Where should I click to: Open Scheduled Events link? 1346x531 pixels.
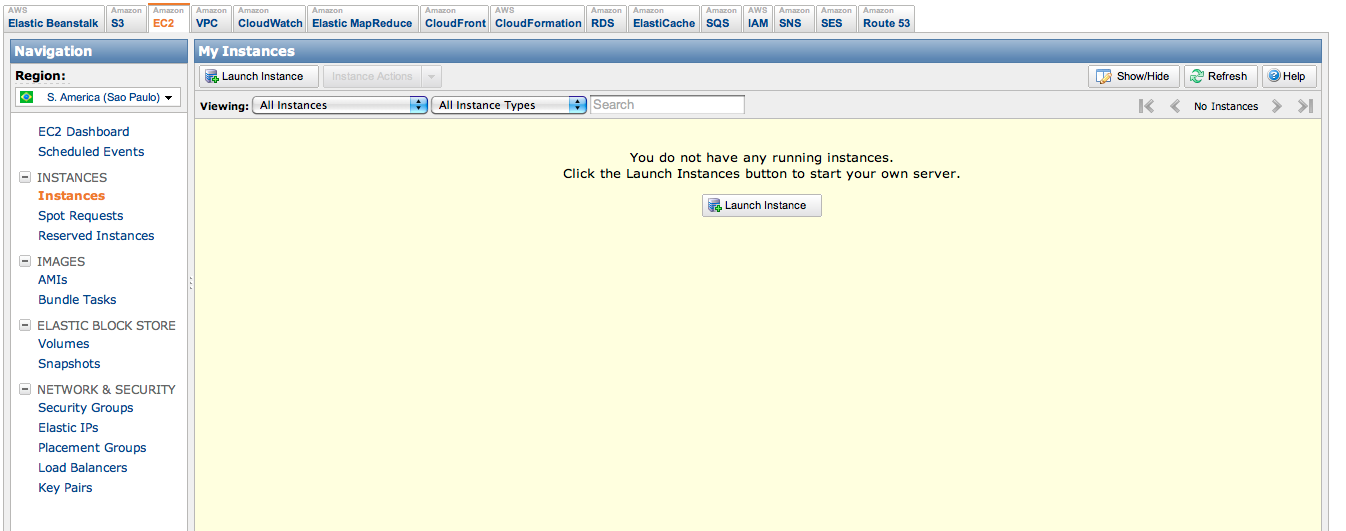[x=91, y=151]
